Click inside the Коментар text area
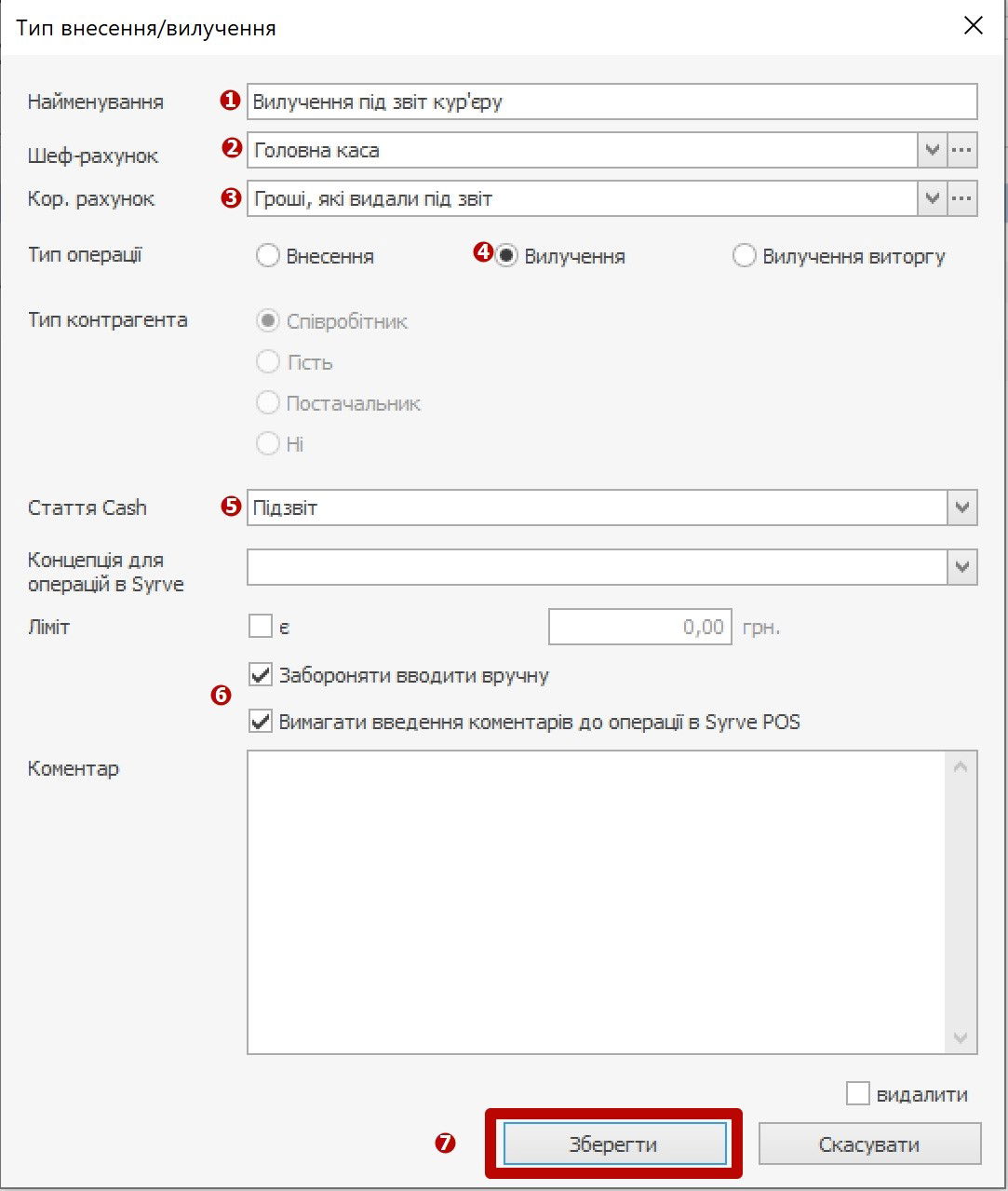1008x1191 pixels. coord(596,901)
